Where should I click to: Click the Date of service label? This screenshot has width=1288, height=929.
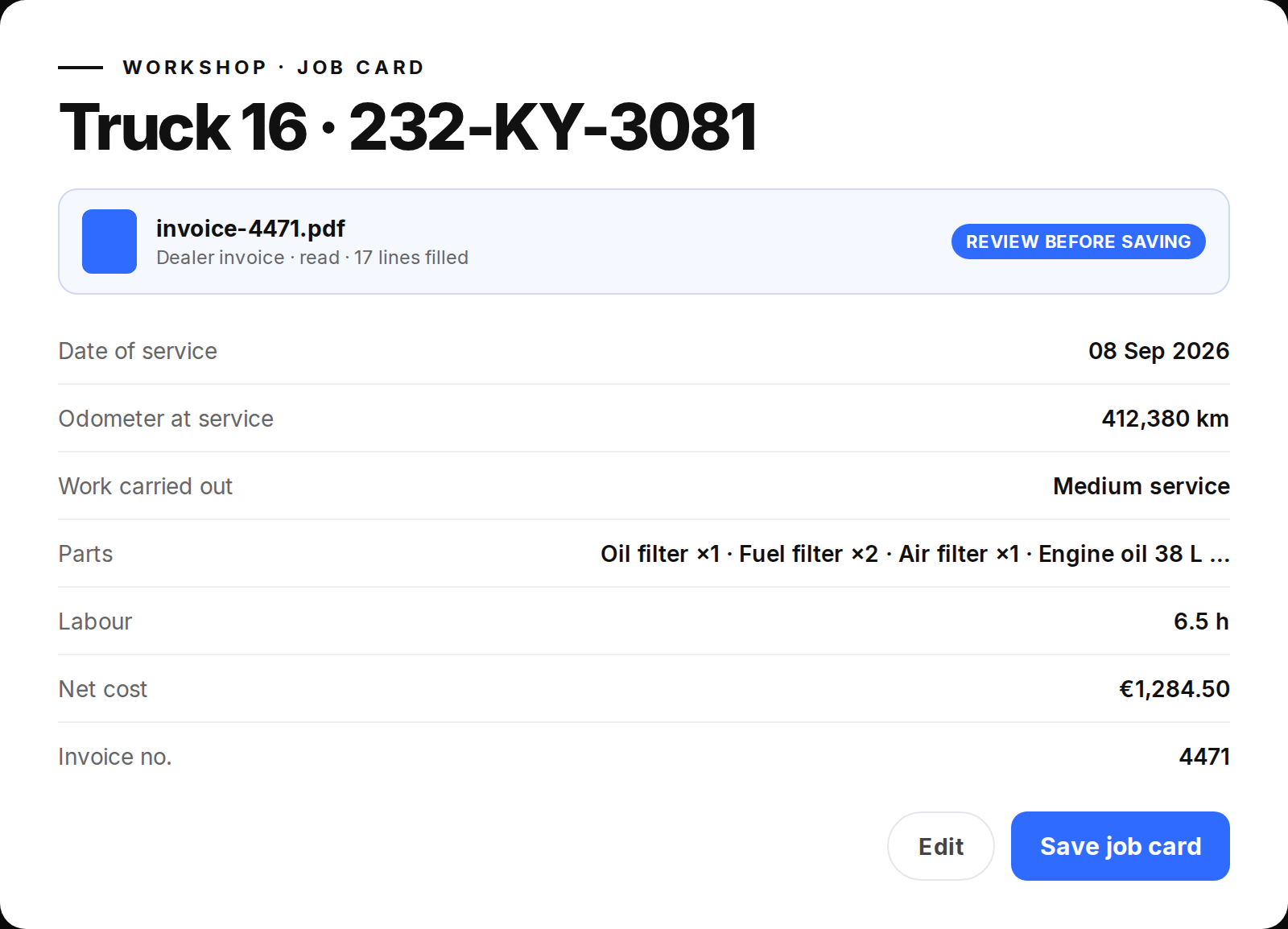tap(138, 351)
